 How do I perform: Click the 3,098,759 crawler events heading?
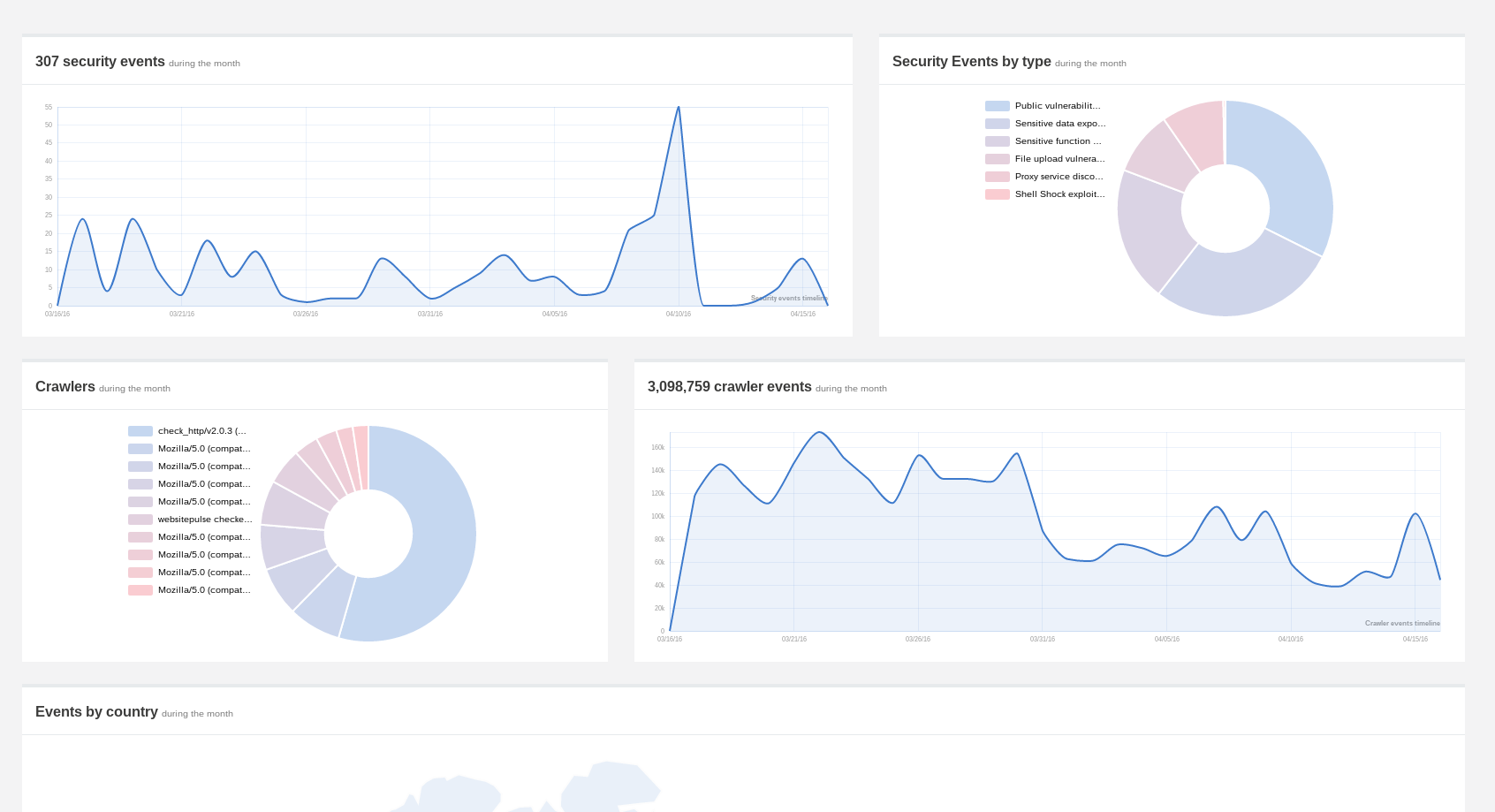click(x=729, y=387)
